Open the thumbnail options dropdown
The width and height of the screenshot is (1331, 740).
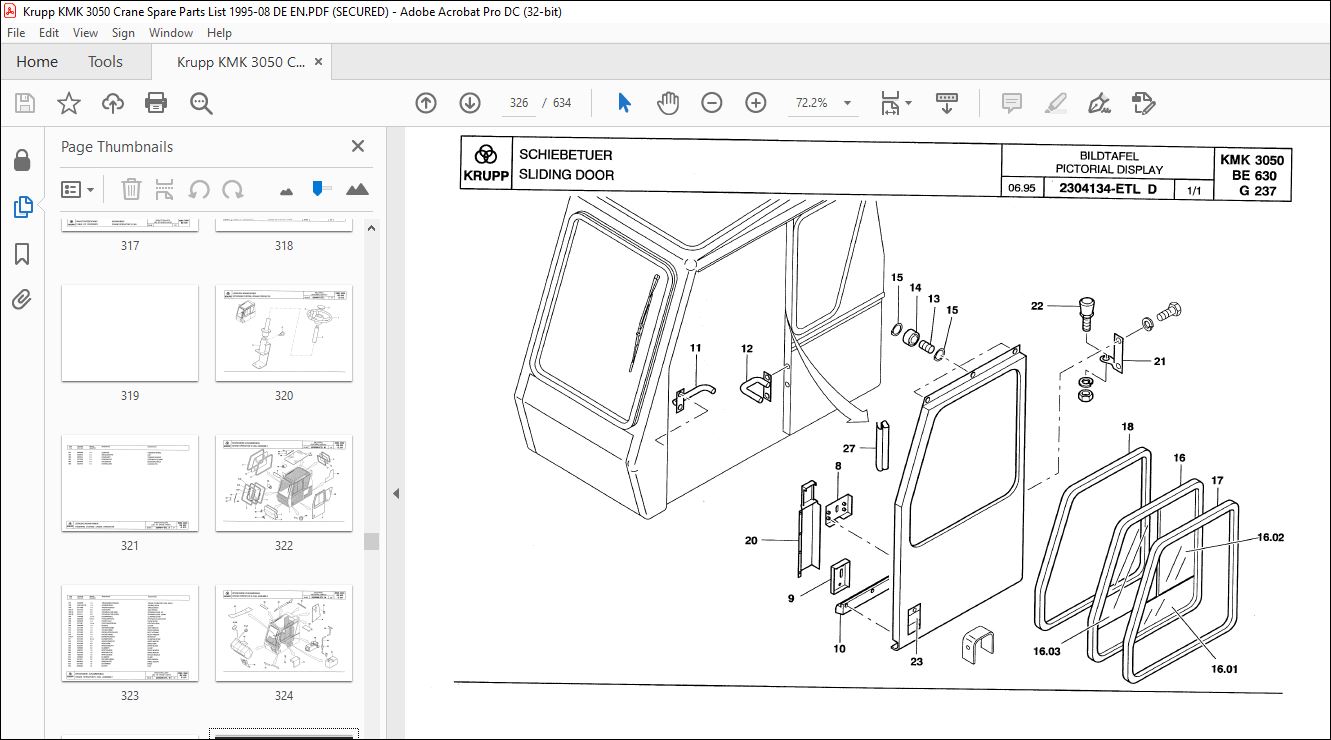[x=78, y=189]
